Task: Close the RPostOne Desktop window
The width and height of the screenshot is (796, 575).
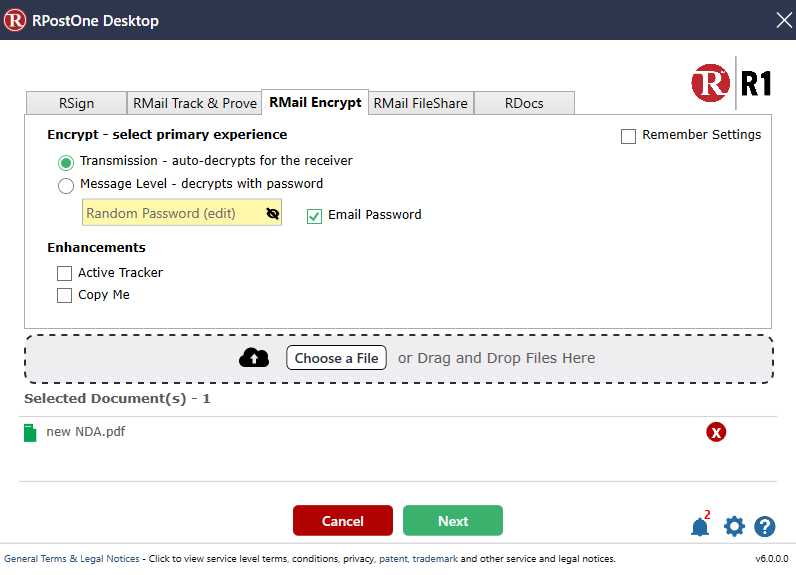Action: point(784,20)
